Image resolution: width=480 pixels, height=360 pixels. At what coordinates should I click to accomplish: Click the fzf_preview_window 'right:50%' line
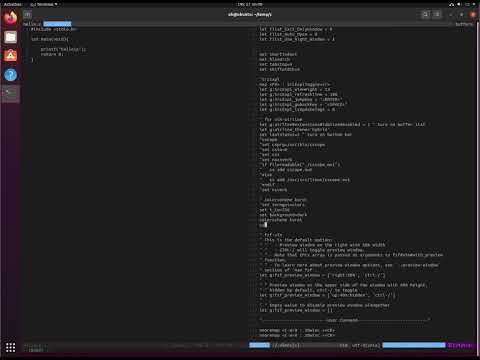pyautogui.click(x=322, y=275)
